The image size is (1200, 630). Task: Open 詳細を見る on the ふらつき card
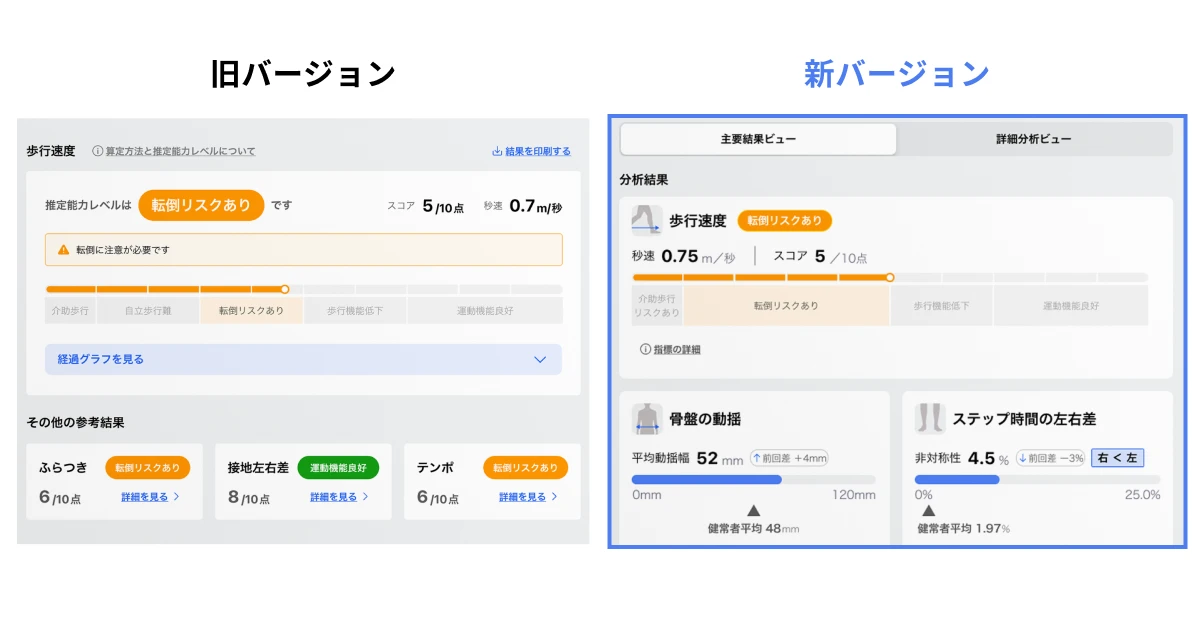pyautogui.click(x=150, y=497)
